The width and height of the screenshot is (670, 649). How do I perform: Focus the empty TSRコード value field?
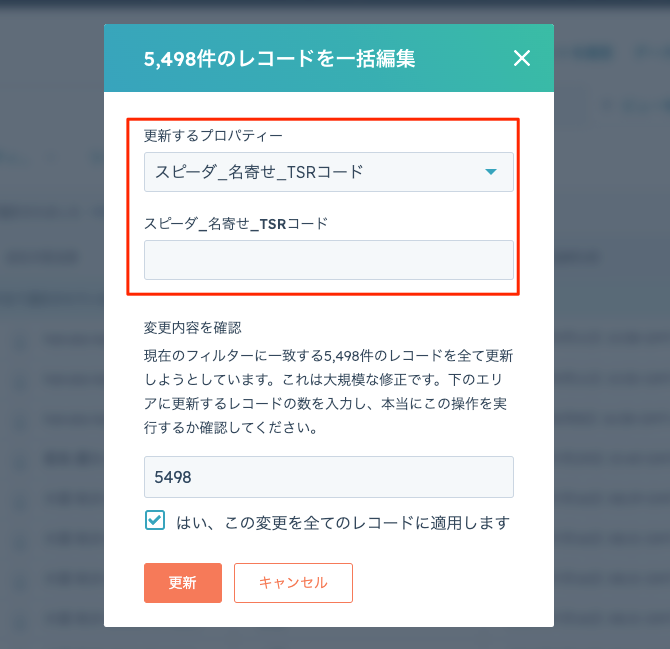[x=328, y=260]
